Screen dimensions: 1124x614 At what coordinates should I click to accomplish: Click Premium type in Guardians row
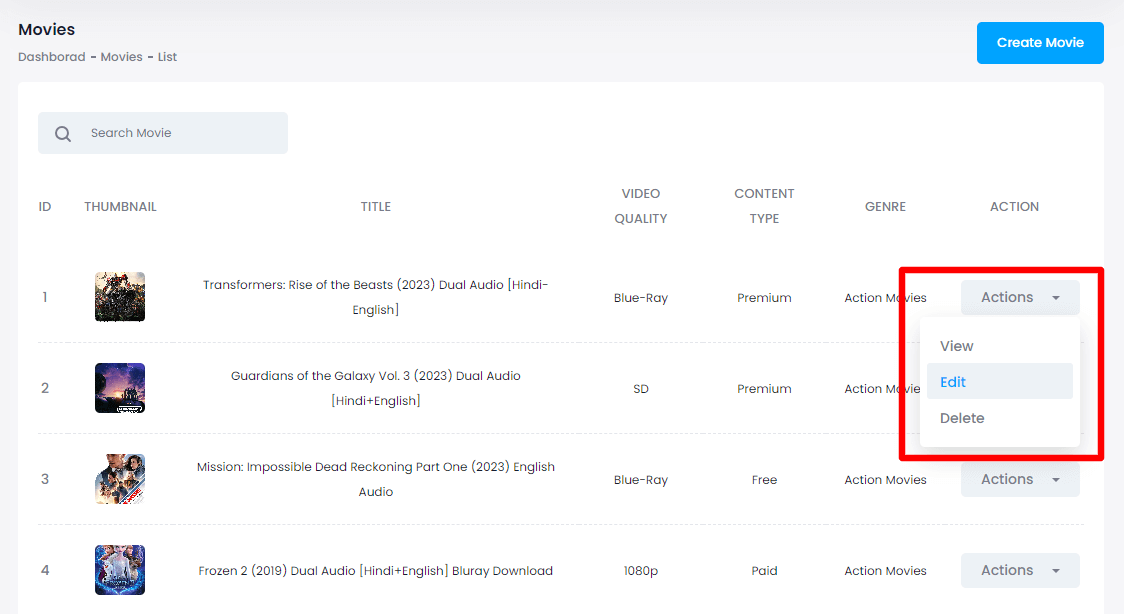pyautogui.click(x=764, y=388)
